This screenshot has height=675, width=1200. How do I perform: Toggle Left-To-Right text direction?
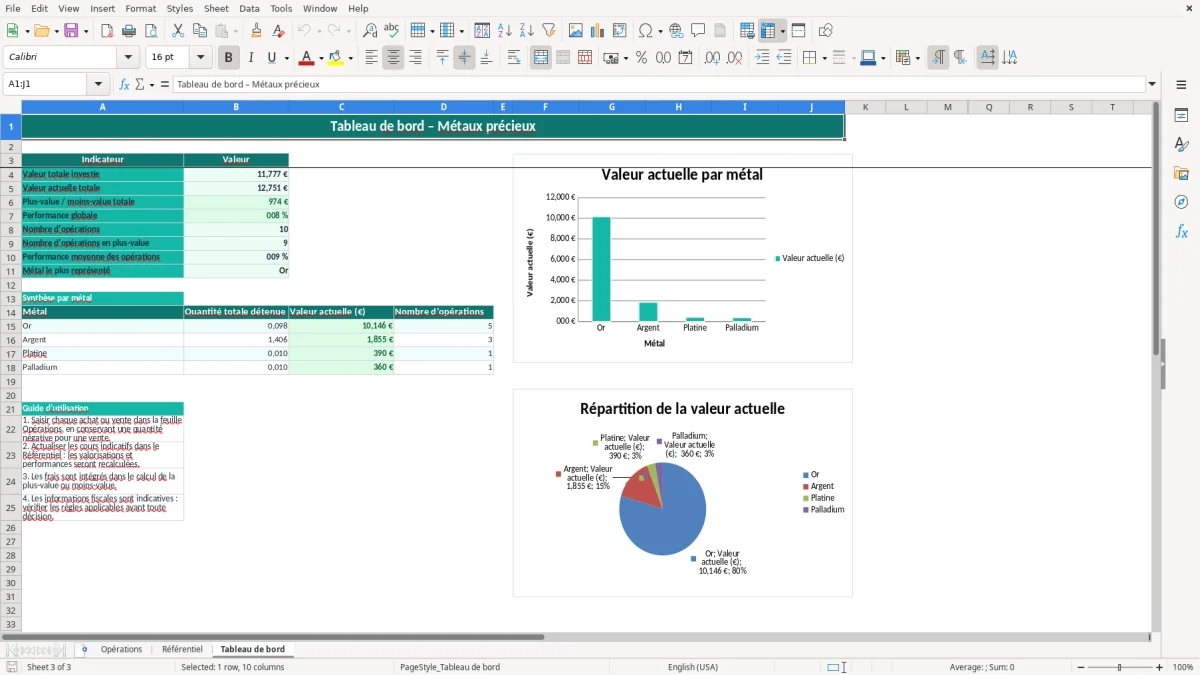pyautogui.click(x=938, y=58)
